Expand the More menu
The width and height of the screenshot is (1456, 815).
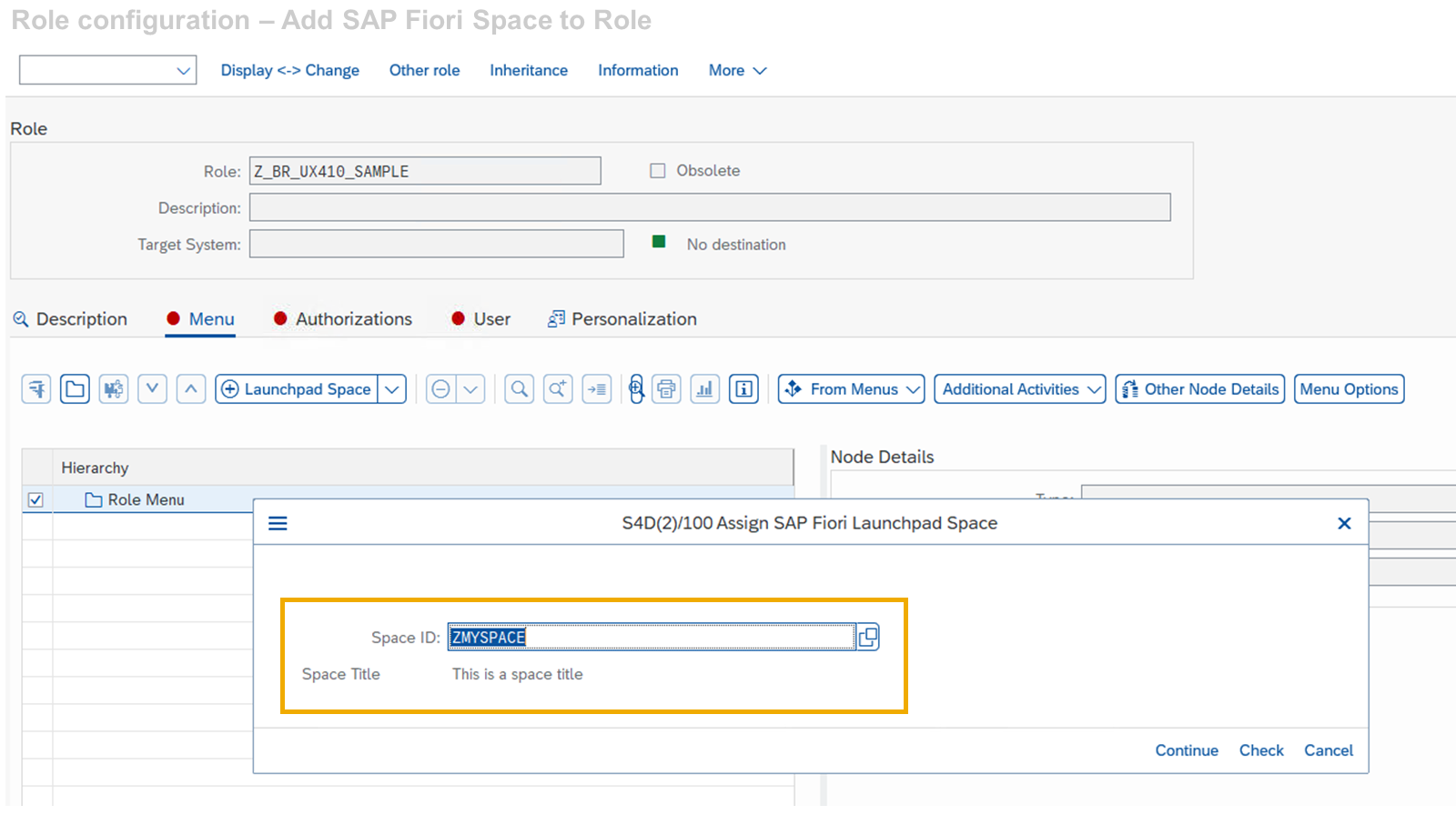(738, 70)
